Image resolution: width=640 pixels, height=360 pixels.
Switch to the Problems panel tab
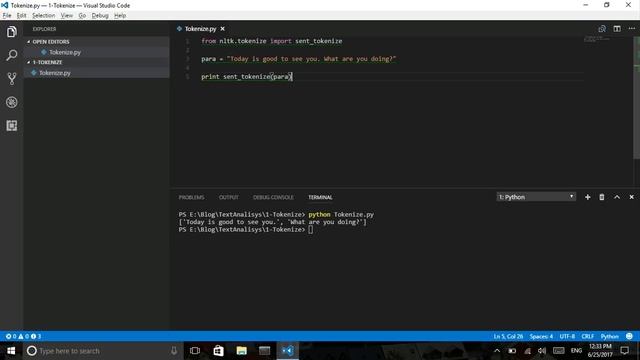point(191,198)
